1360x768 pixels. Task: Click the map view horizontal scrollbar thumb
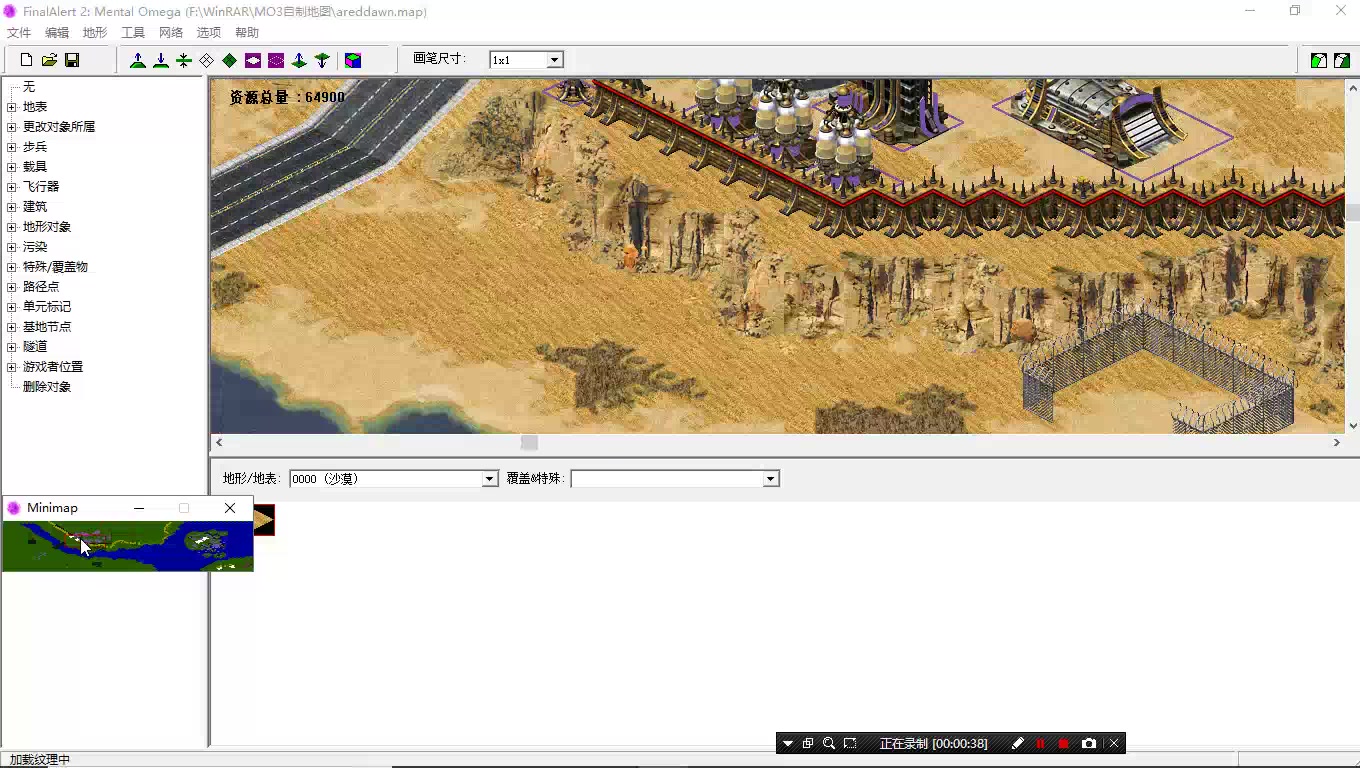coord(529,442)
